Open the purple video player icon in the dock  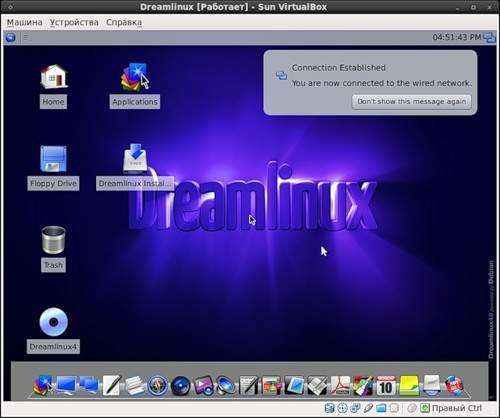click(203, 386)
